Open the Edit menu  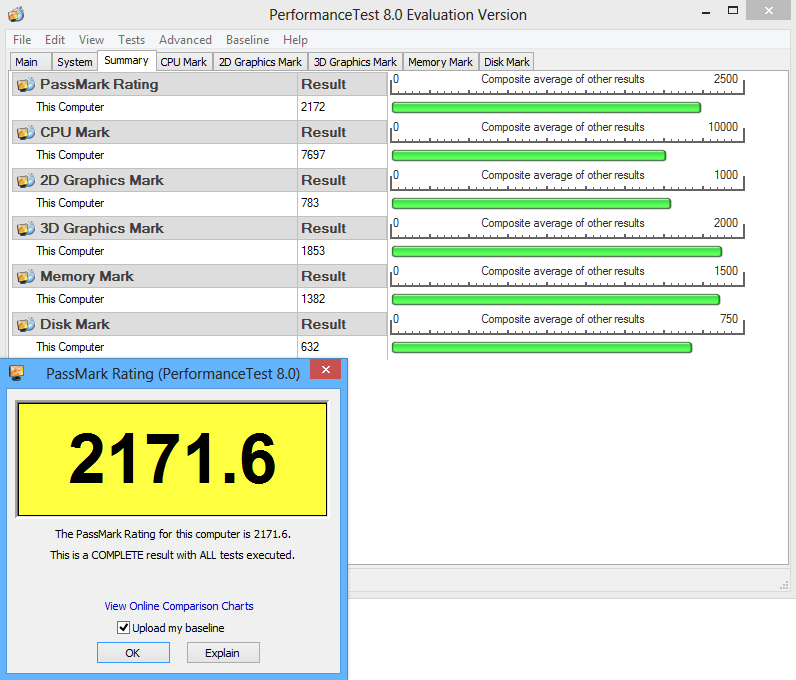(55, 40)
